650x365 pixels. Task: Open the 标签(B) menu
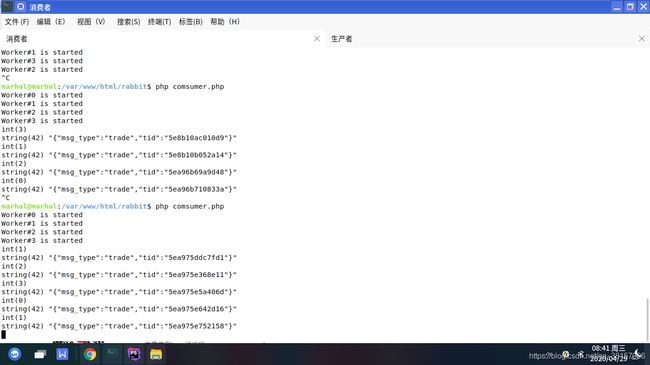(191, 22)
